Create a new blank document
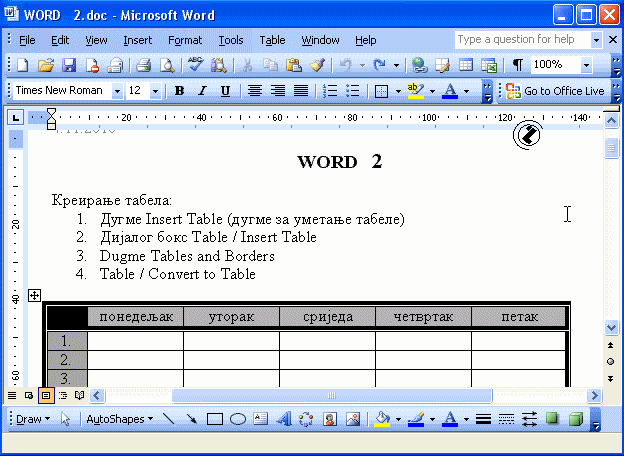This screenshot has height=456, width=624. pyautogui.click(x=22, y=65)
